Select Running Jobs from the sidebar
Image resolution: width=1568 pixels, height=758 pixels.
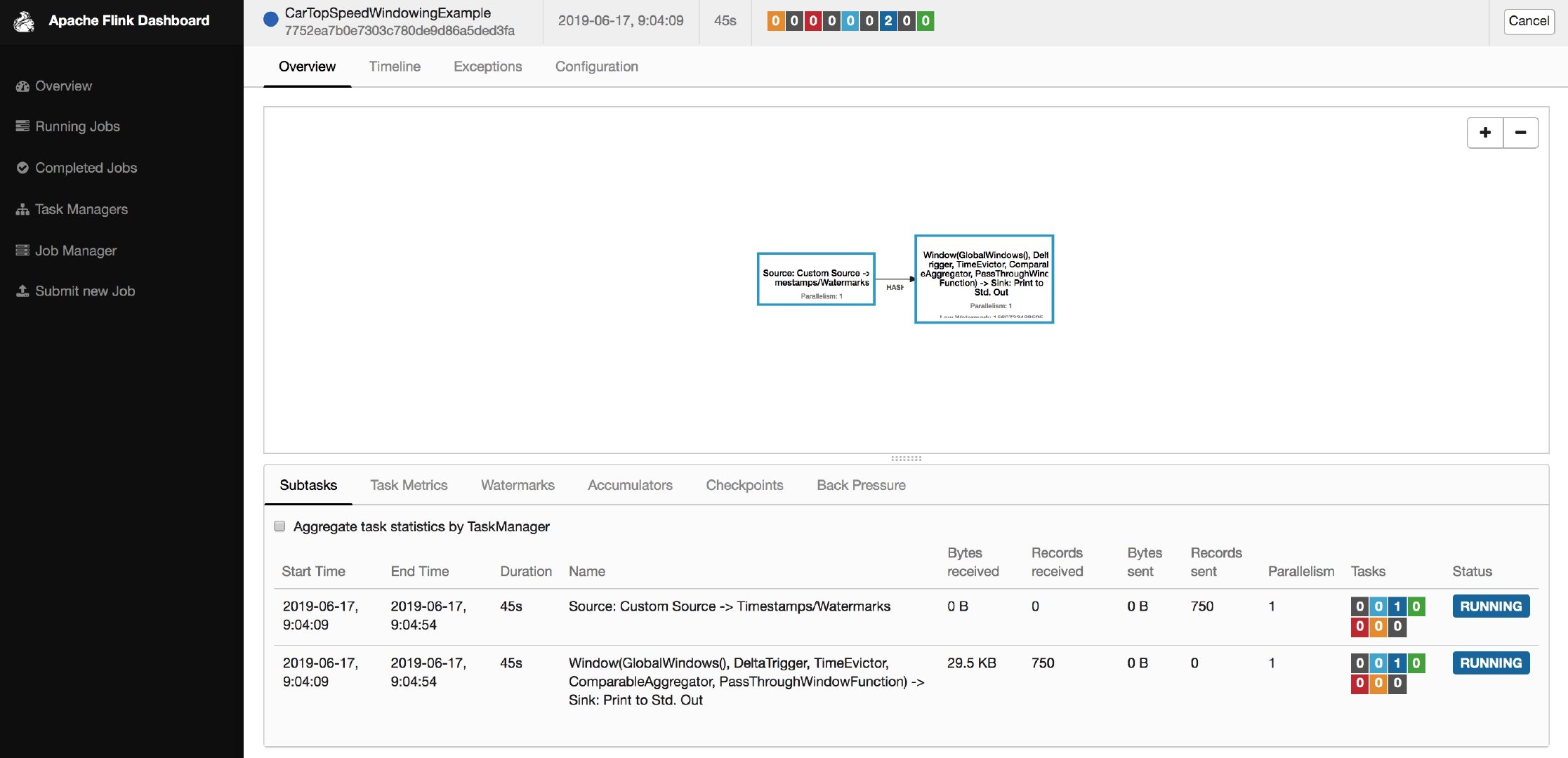click(x=77, y=126)
